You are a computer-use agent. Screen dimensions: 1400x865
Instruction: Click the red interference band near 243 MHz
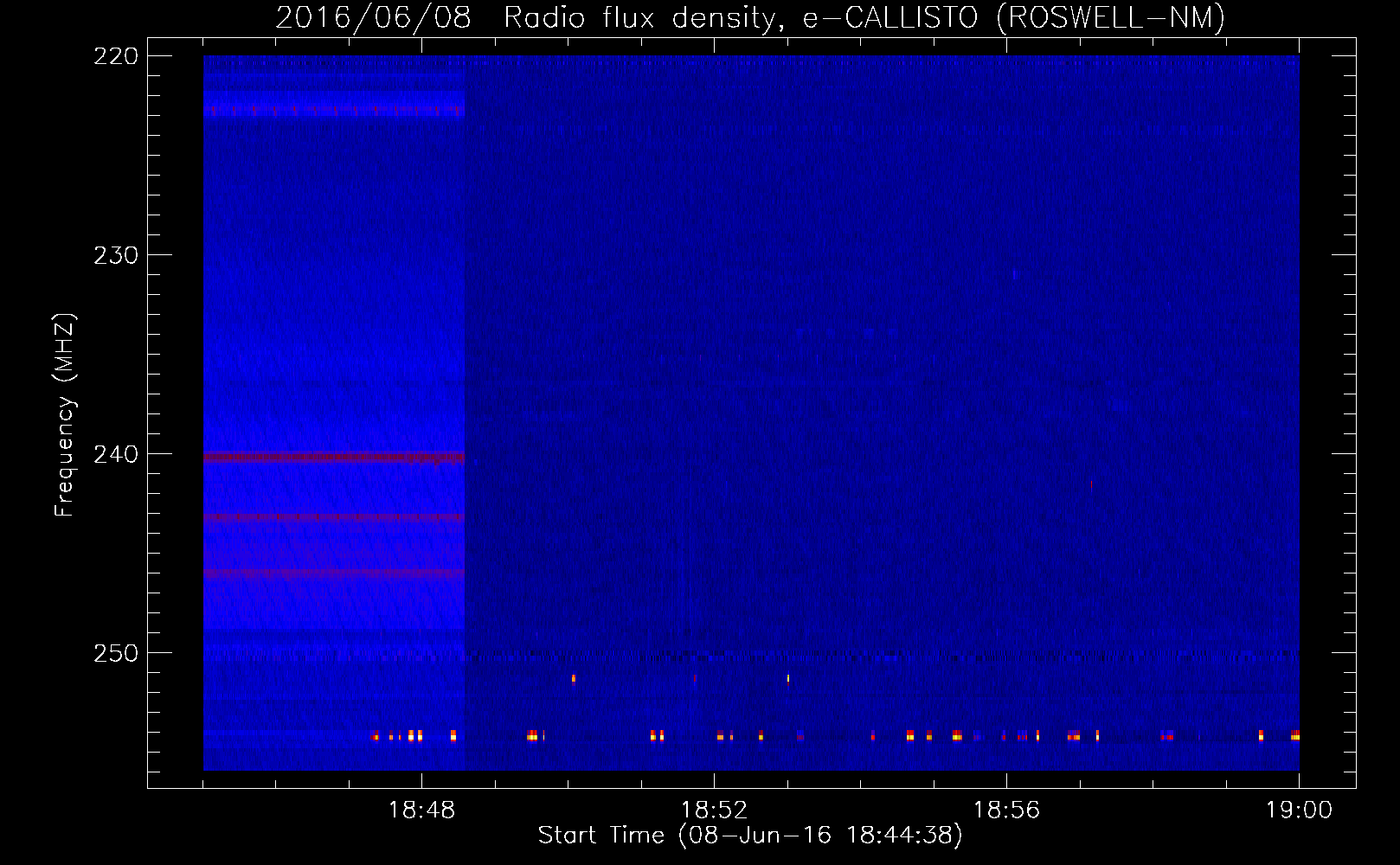[334, 517]
